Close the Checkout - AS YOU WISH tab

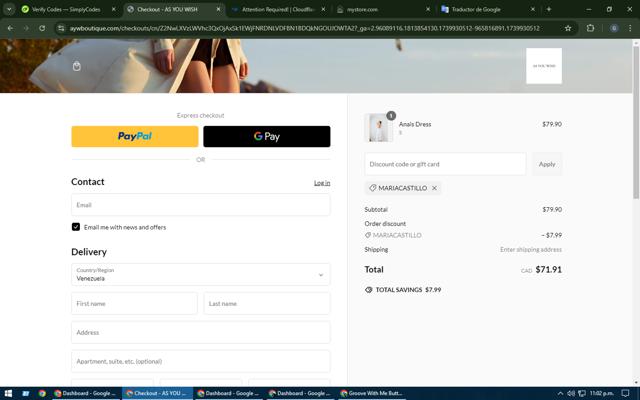click(x=218, y=9)
